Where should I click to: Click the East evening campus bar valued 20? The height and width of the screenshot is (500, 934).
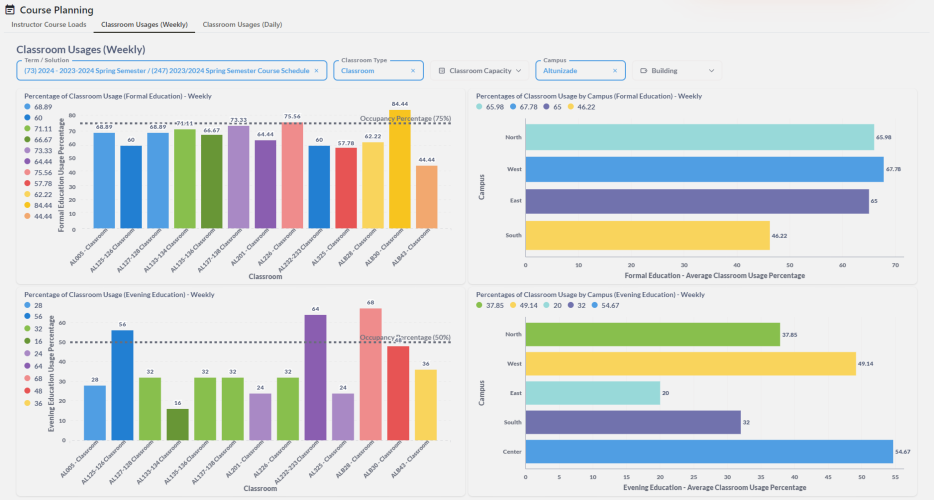point(593,393)
